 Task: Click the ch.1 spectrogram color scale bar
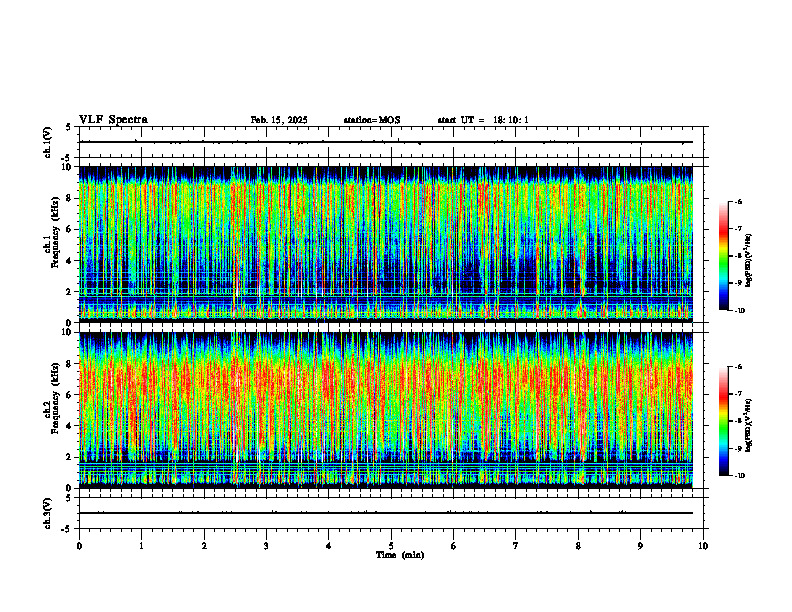pyautogui.click(x=724, y=256)
